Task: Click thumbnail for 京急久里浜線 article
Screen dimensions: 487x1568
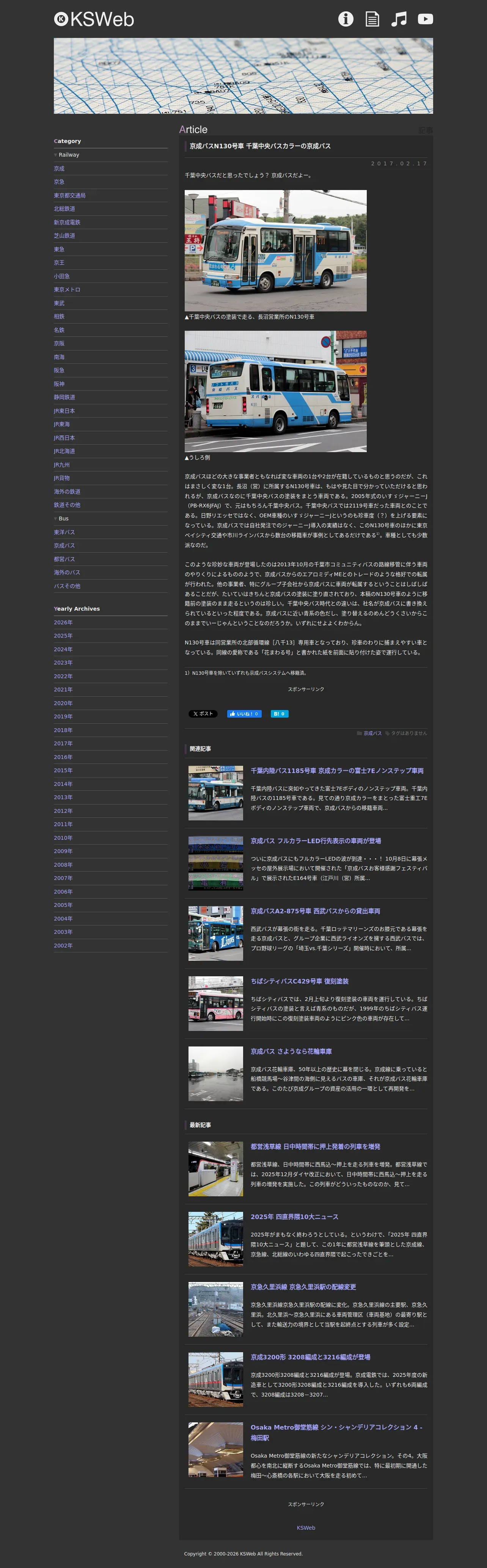Action: pyautogui.click(x=215, y=1309)
